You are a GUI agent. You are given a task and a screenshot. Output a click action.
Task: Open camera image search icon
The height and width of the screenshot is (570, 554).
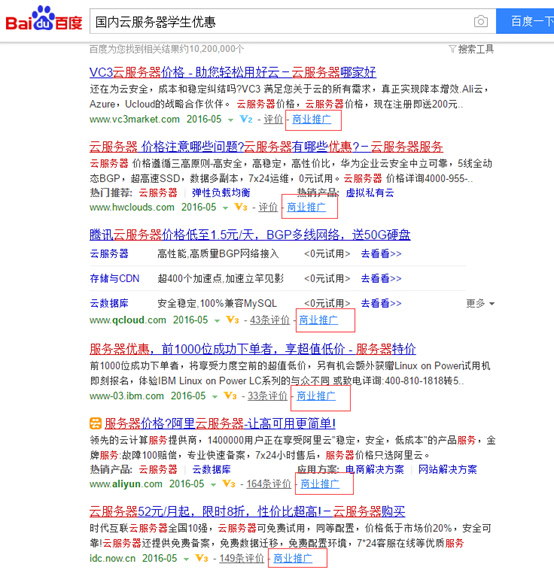point(481,21)
